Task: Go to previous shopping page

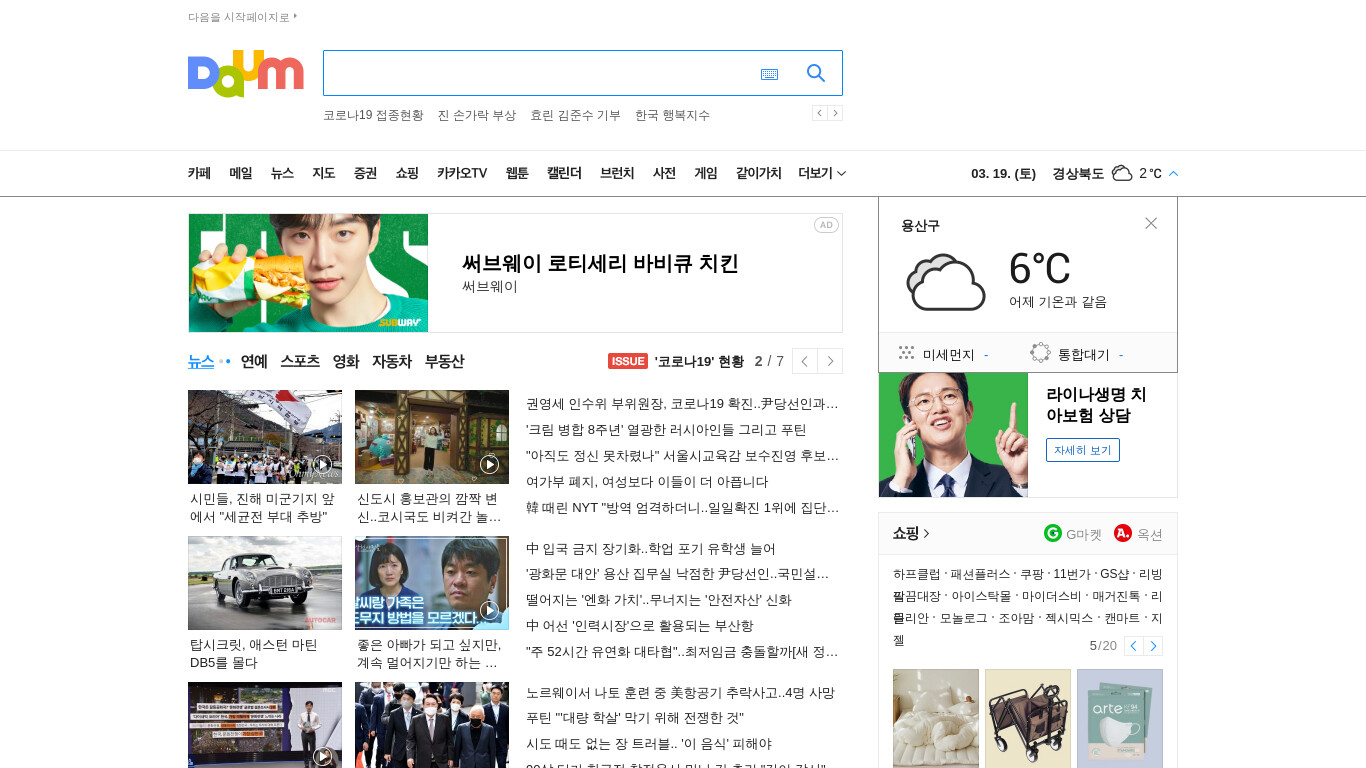Action: (x=1133, y=646)
